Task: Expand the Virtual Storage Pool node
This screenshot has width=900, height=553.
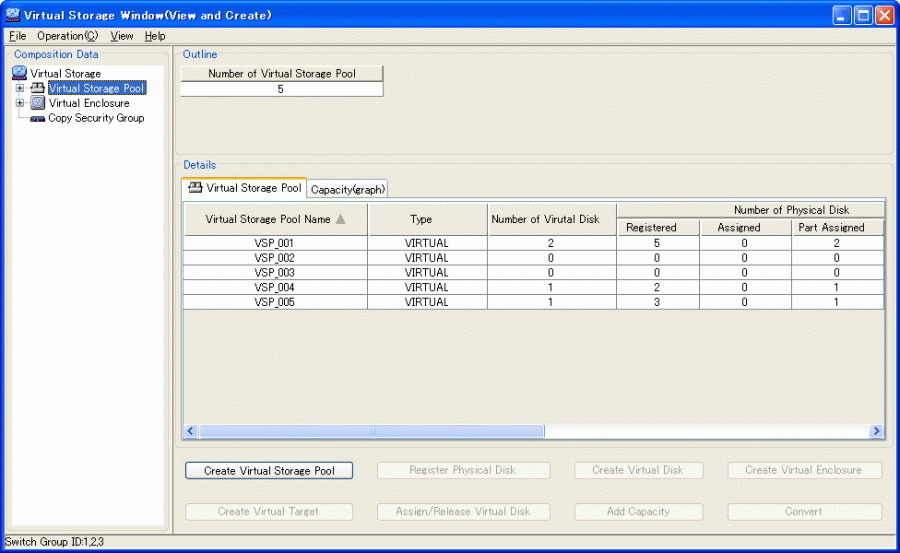Action: point(19,88)
